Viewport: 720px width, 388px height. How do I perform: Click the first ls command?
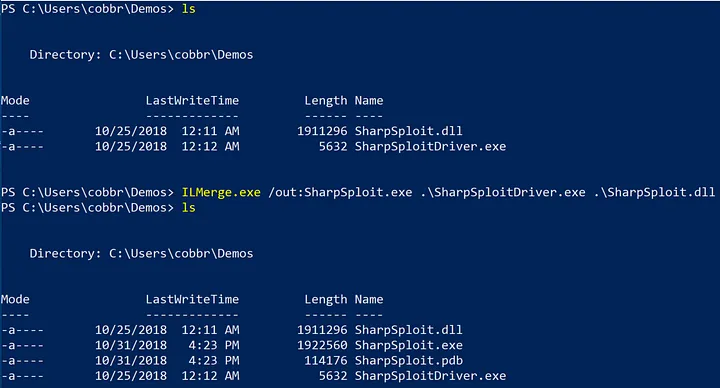[x=189, y=9]
